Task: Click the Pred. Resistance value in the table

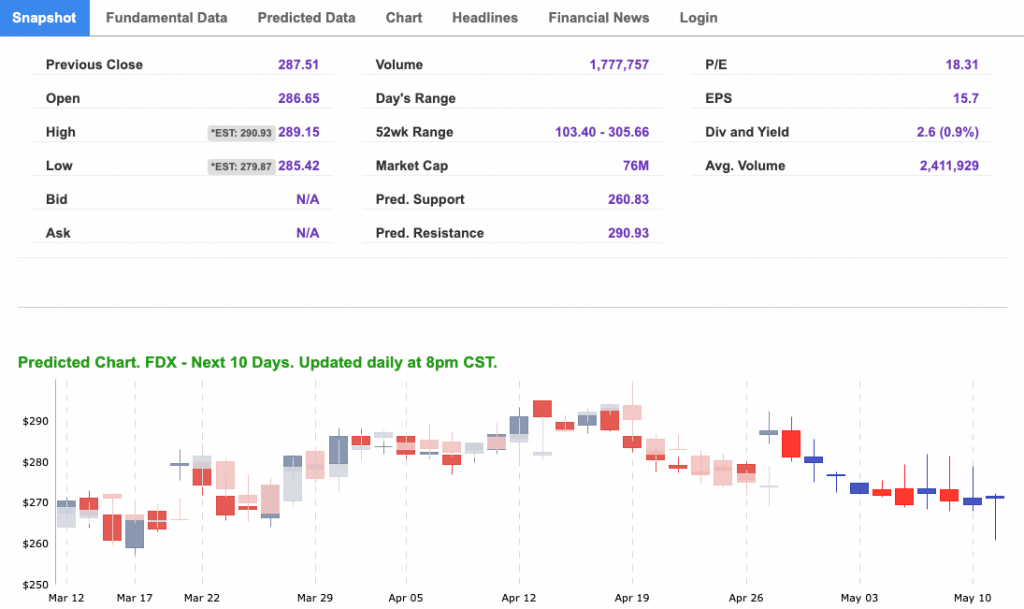Action: coord(628,233)
